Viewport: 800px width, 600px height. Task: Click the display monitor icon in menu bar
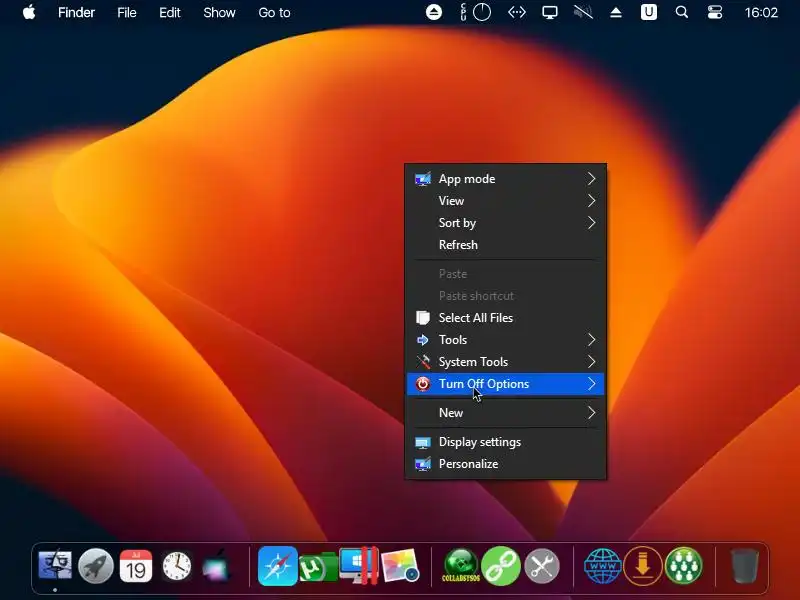coord(549,12)
